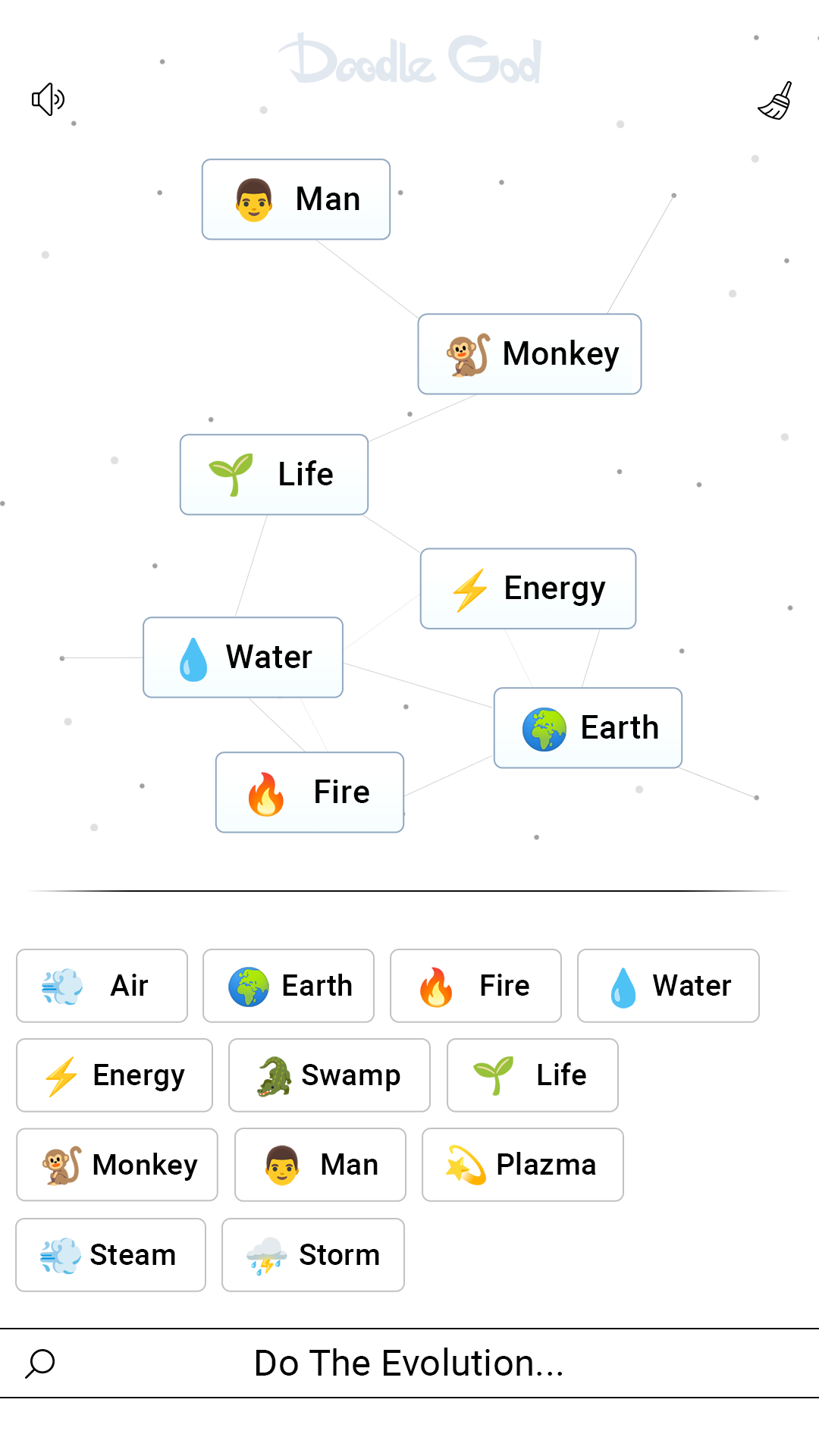Choose the Monkey button in the inventory
The image size is (819, 1456).
(117, 1165)
